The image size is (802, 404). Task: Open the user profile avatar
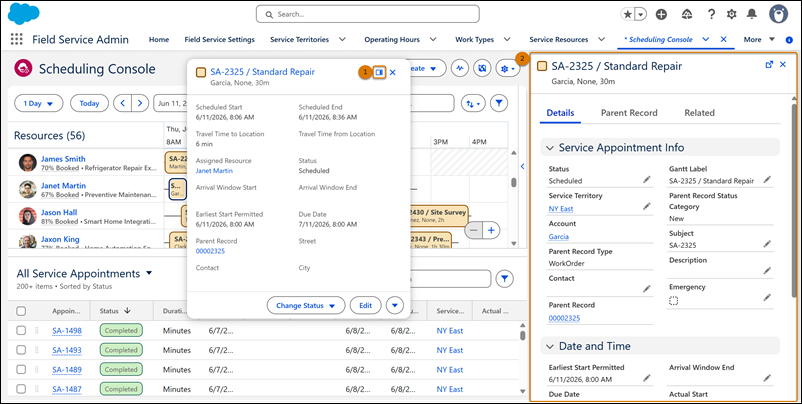[x=778, y=14]
